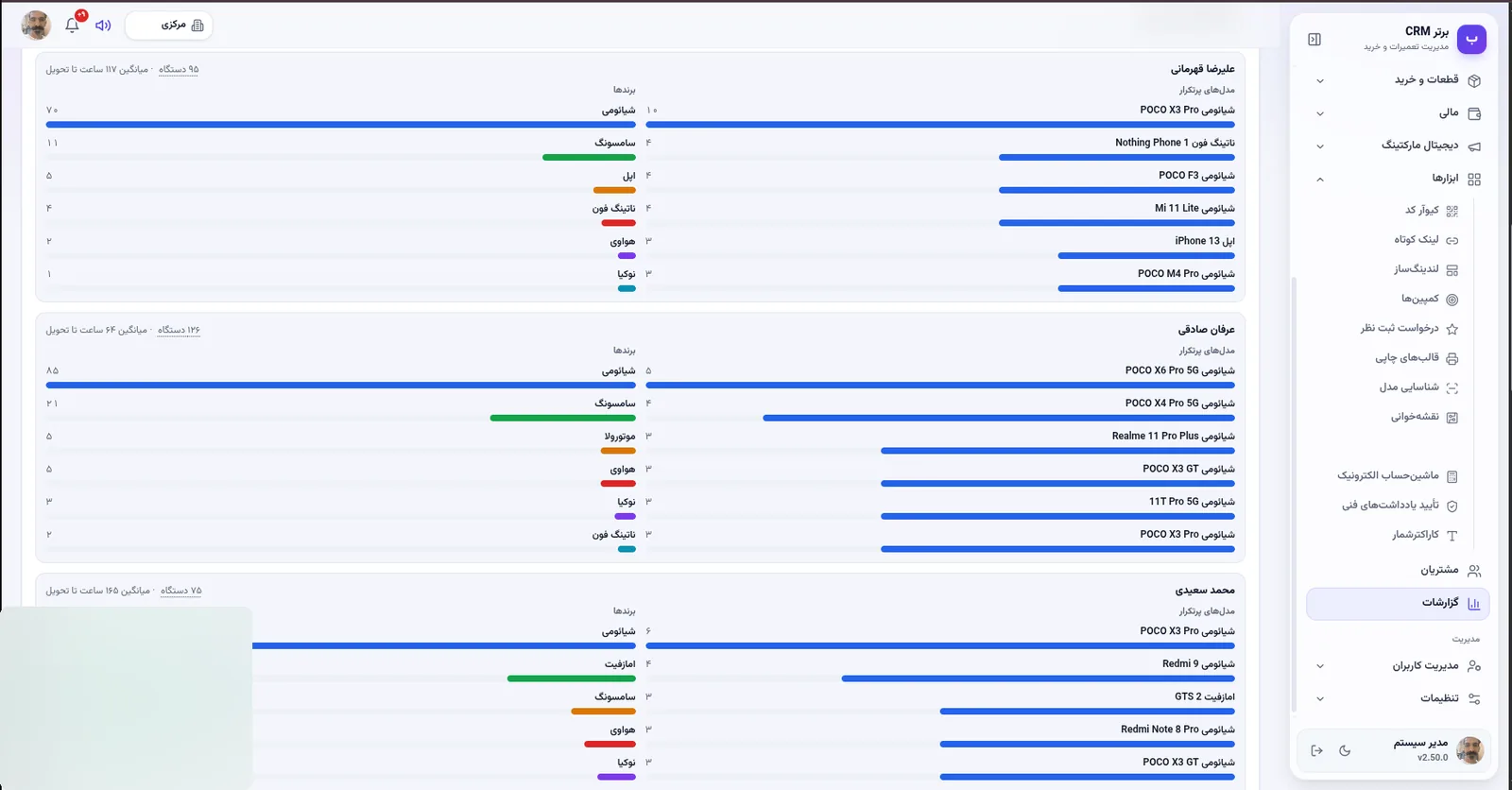The height and width of the screenshot is (790, 1512).
Task: Click the logout icon near user profile
Action: (x=1316, y=750)
